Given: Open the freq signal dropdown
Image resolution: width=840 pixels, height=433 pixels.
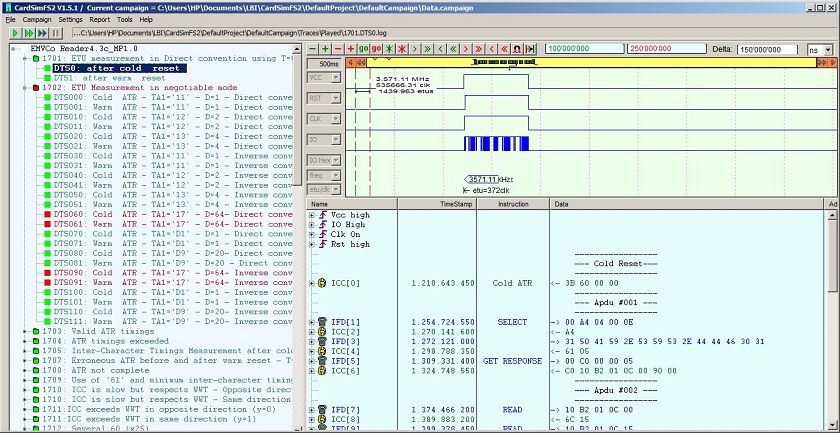Looking at the screenshot, I should pos(335,175).
